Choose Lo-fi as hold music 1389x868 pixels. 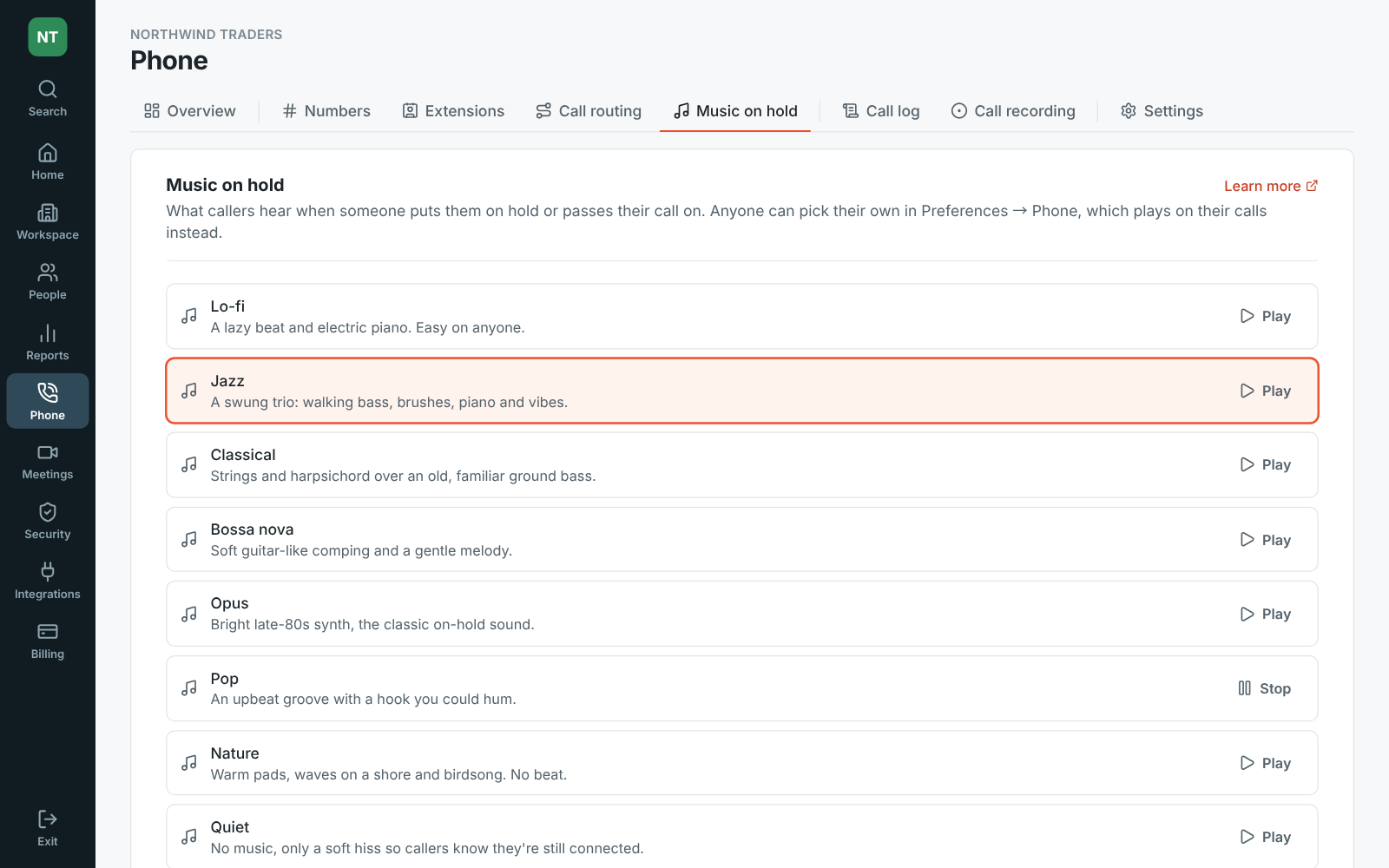pos(742,316)
